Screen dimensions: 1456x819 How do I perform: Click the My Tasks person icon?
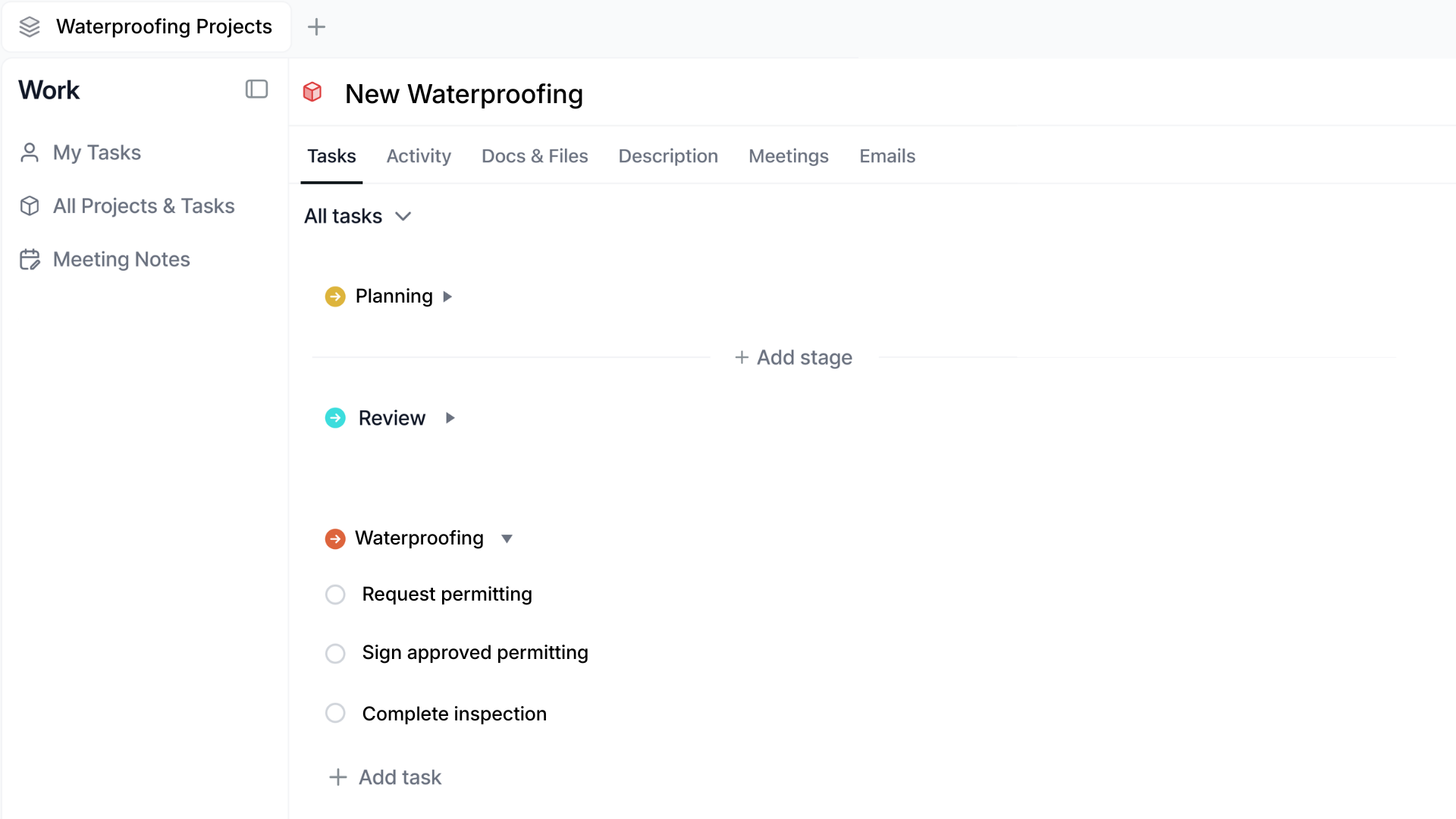30,152
